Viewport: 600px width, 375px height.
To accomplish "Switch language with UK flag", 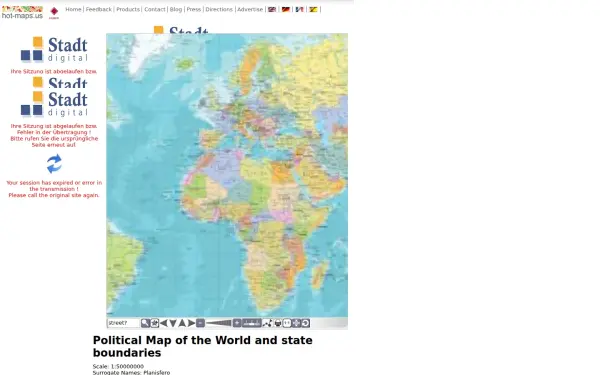I will 272,9.
